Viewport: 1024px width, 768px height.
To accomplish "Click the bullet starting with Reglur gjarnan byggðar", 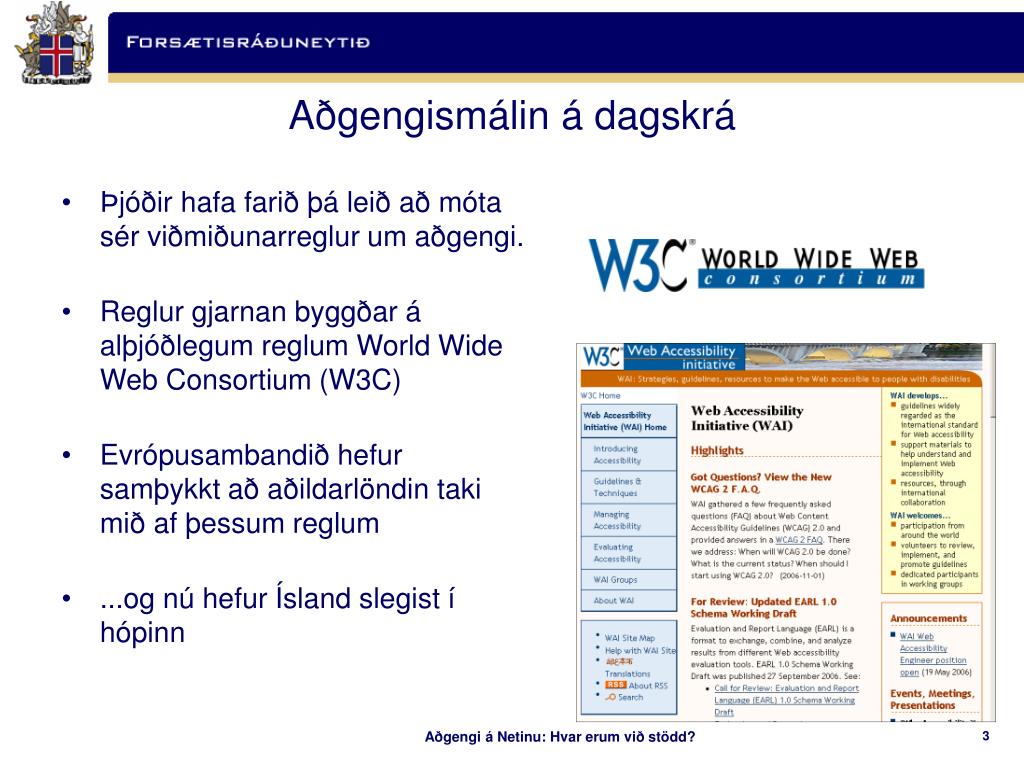I will pos(301,345).
